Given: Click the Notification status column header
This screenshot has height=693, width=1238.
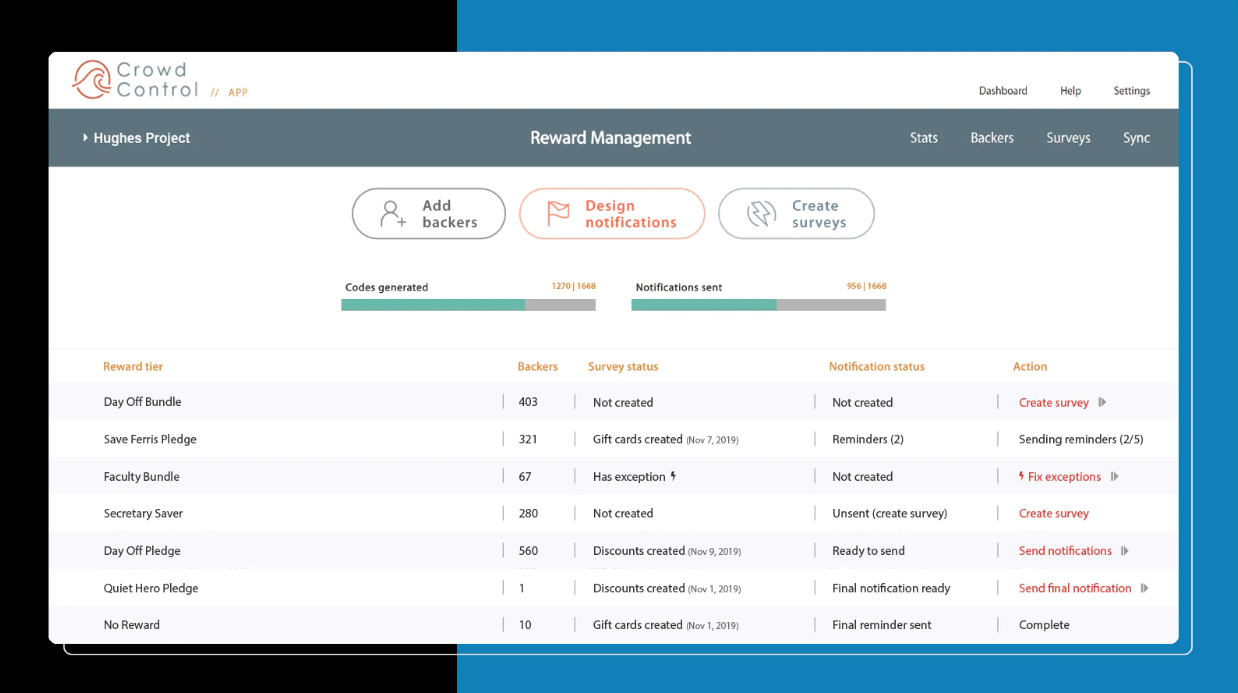Looking at the screenshot, I should tap(876, 367).
